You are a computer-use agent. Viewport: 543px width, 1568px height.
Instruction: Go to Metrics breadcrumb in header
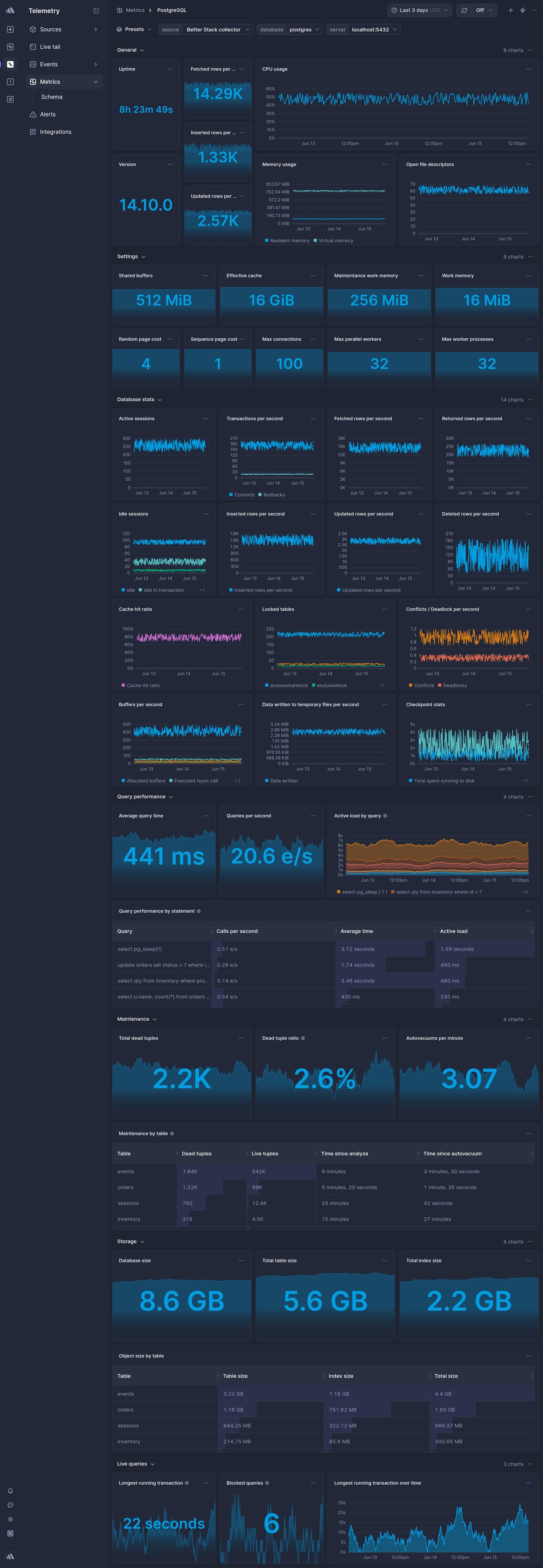135,10
